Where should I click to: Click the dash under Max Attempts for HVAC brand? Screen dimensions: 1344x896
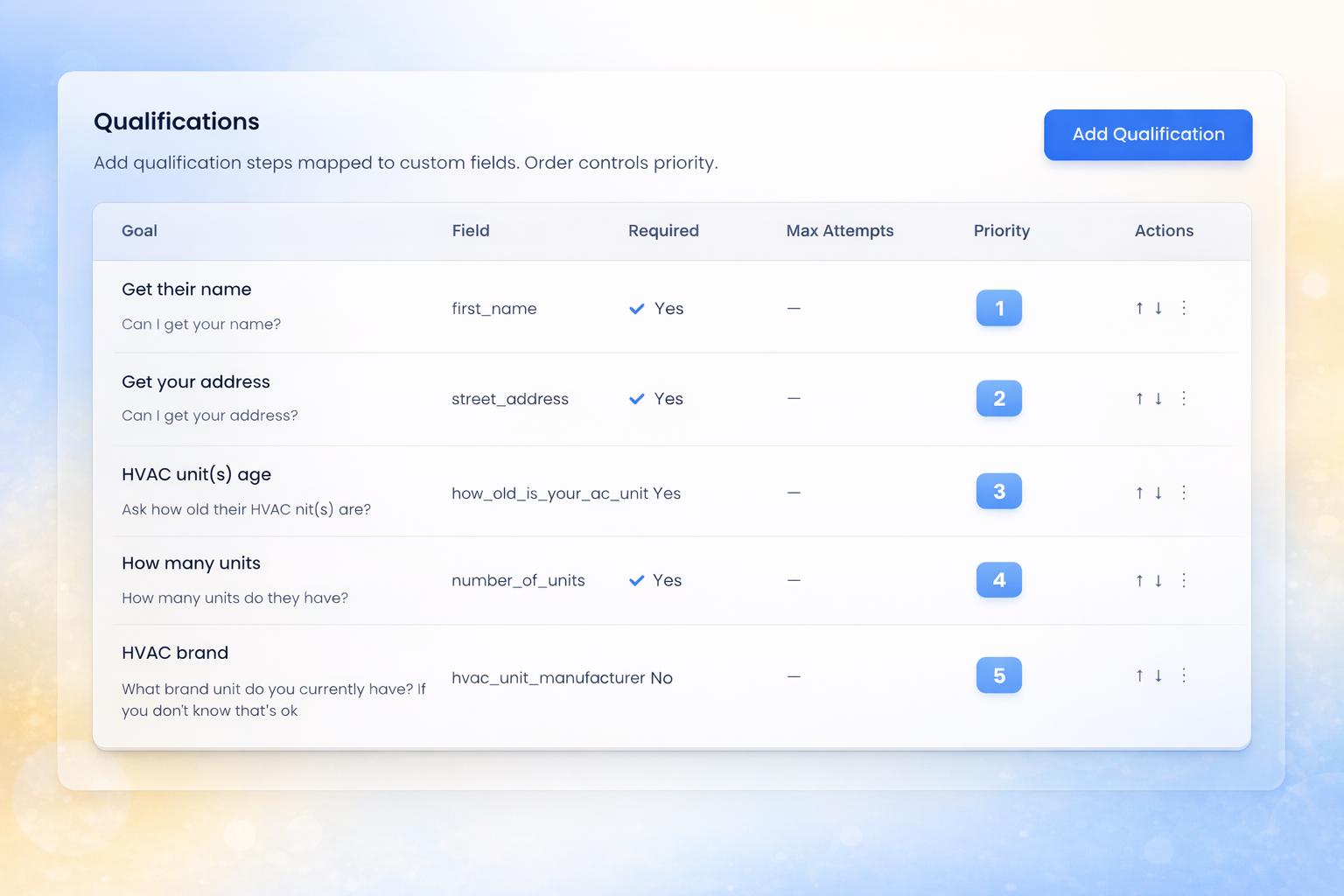(x=794, y=676)
